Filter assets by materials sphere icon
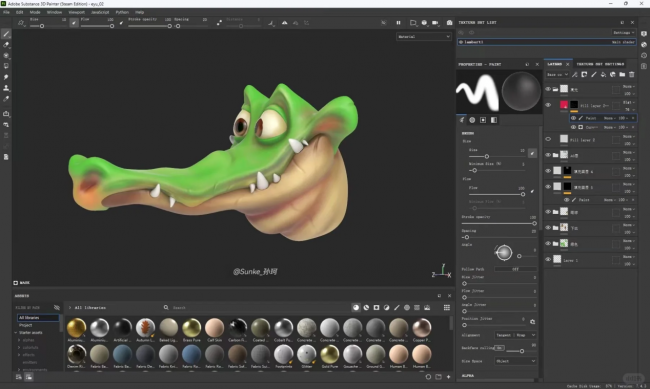 [x=356, y=307]
